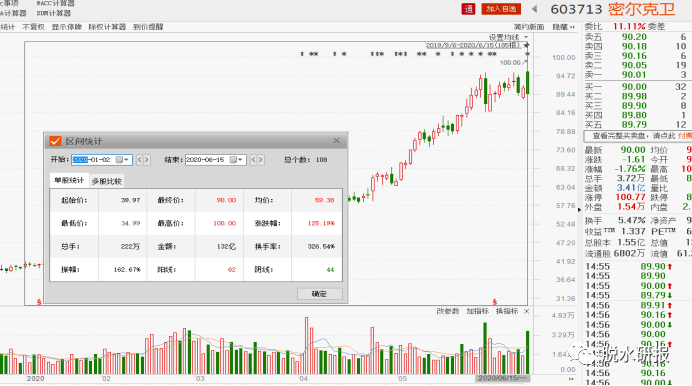Open 到价提醒 price alert
692x386 pixels.
[148, 27]
